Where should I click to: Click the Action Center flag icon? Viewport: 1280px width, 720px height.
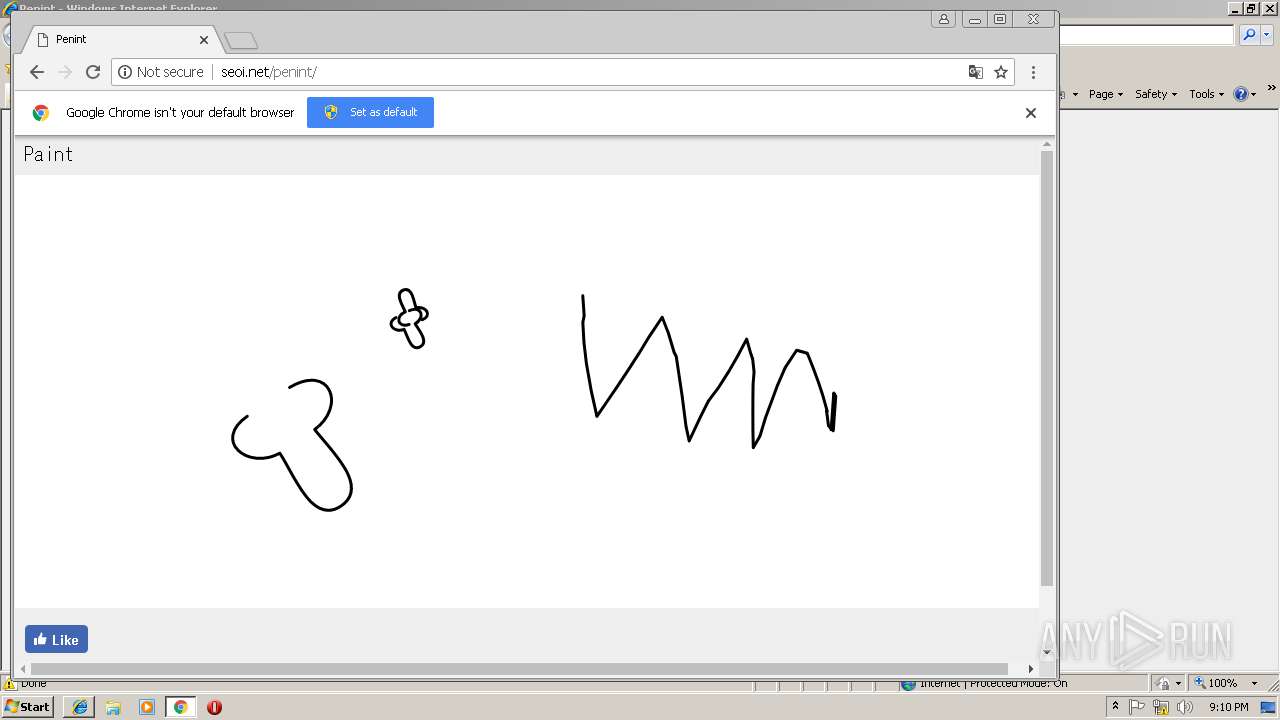[1137, 707]
